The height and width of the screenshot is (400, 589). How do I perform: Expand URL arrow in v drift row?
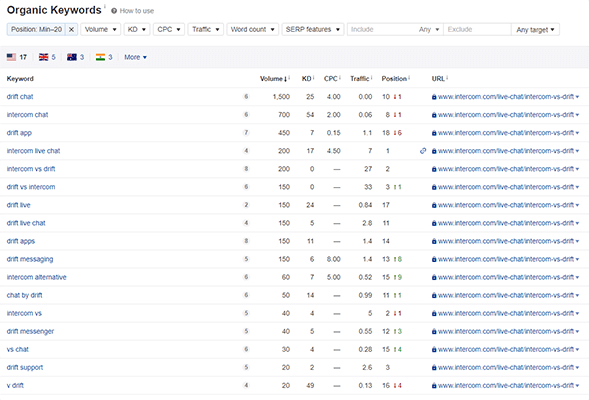(x=577, y=385)
